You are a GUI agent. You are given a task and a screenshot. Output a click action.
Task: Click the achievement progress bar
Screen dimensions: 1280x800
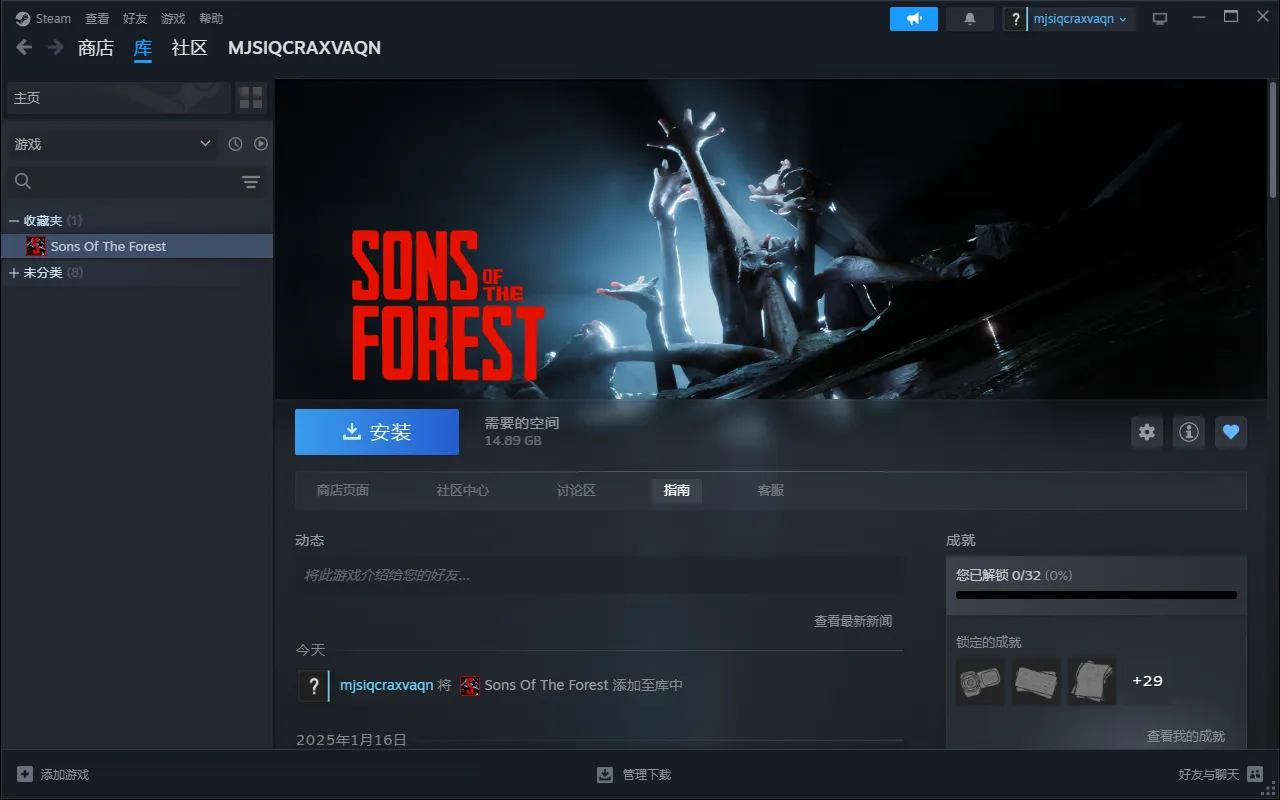1096,595
